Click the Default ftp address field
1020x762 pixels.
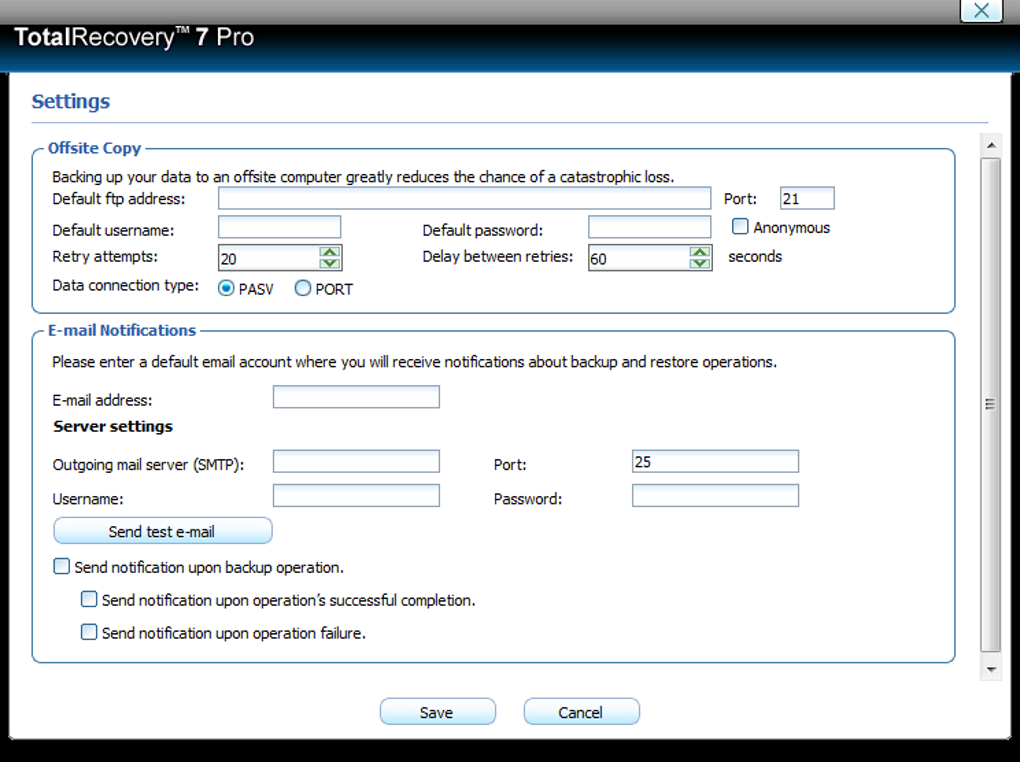[x=464, y=198]
